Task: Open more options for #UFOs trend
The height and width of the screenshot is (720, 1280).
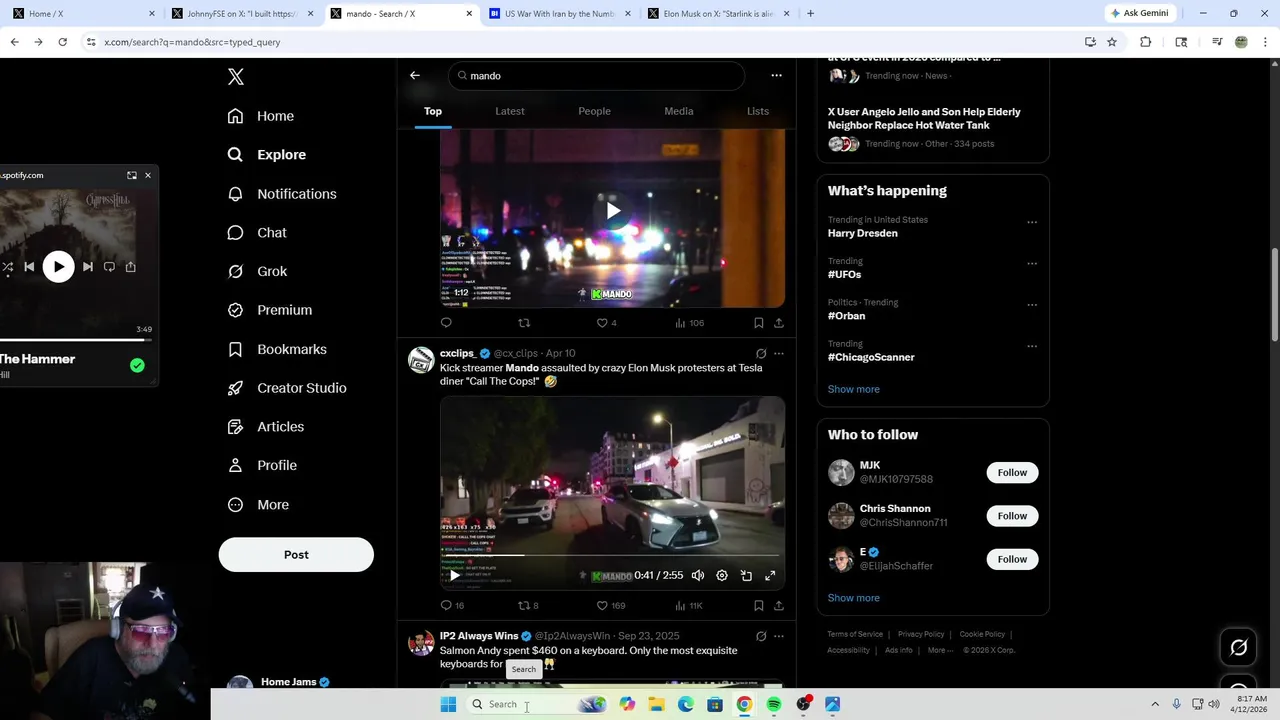Action: pos(1032,264)
